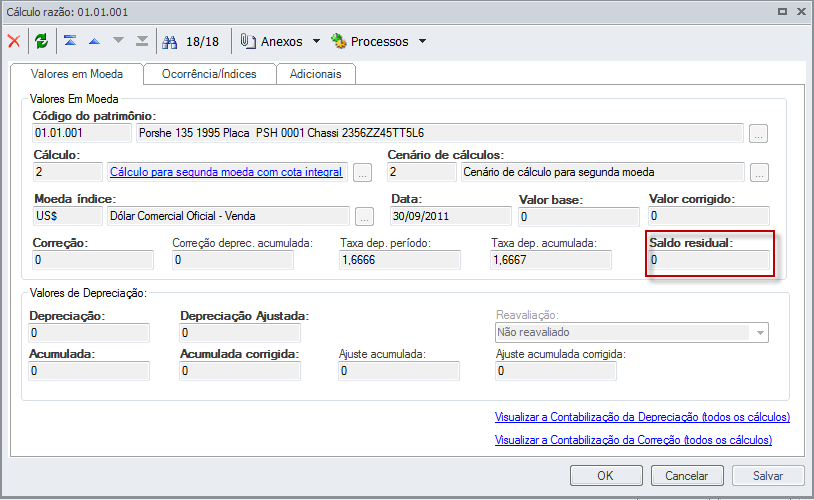
Task: Click Taxa dep. período field 1,6666
Action: (x=400, y=260)
